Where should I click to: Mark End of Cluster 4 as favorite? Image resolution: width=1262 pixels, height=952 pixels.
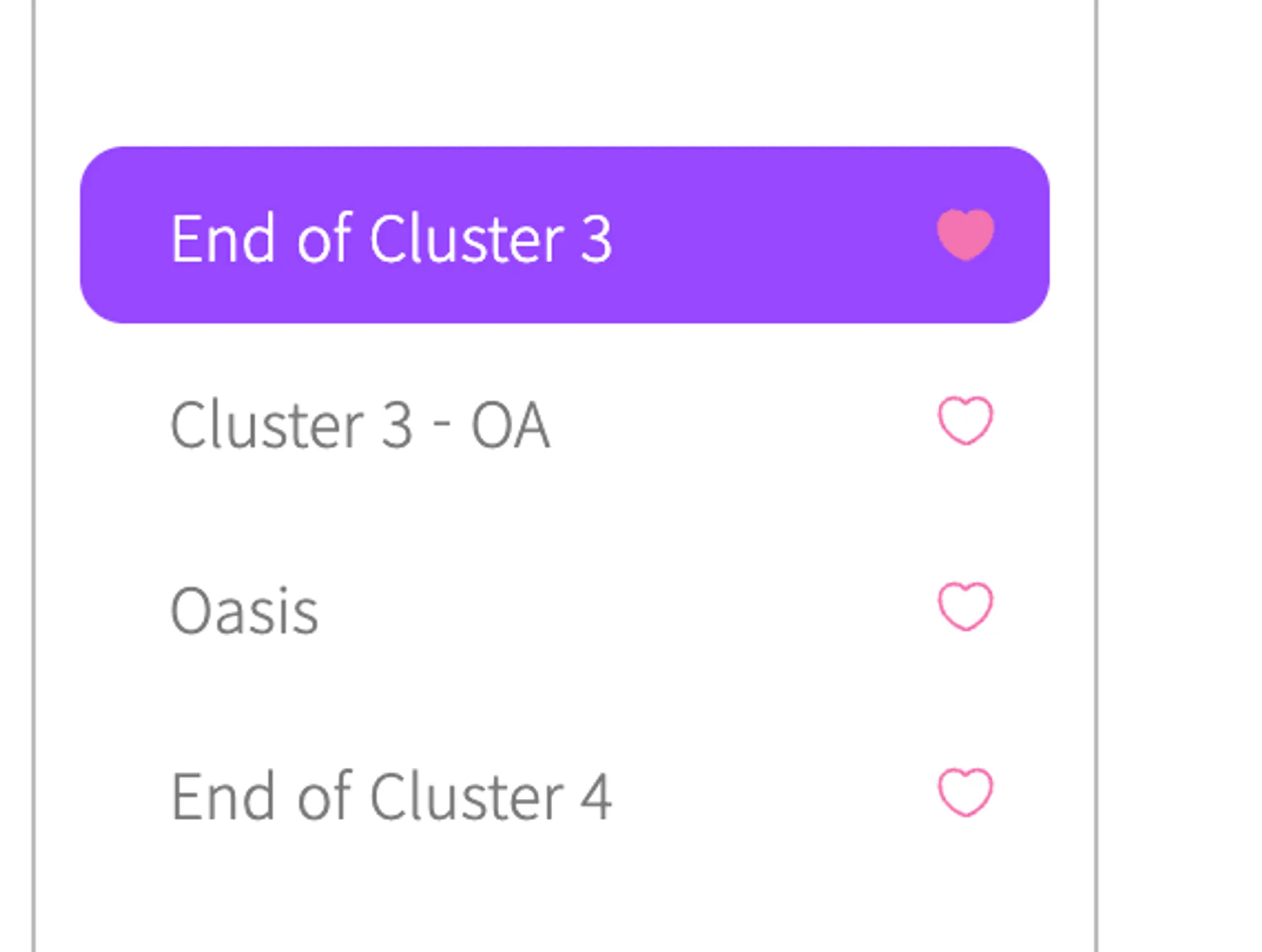pos(965,792)
